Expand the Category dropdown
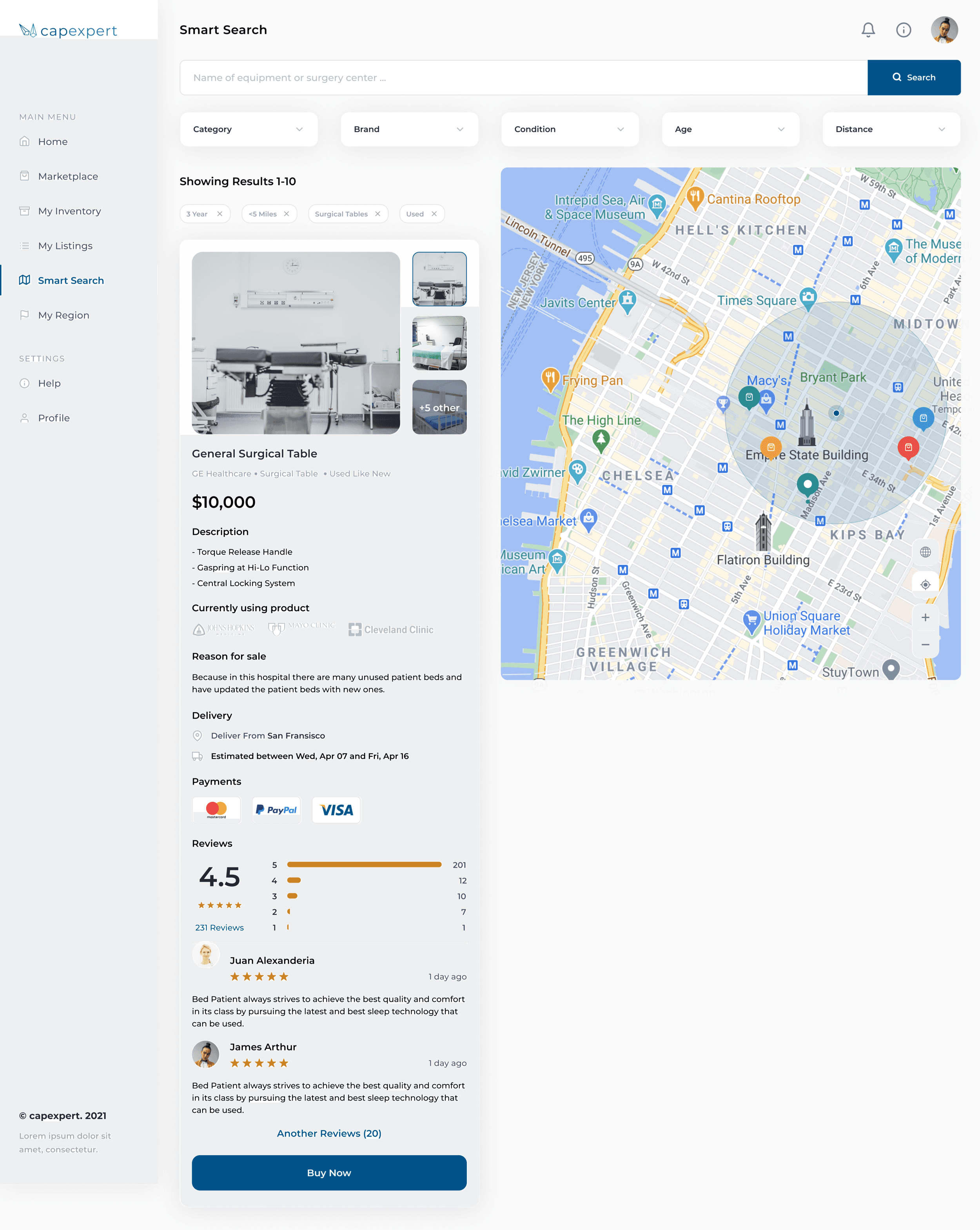The width and height of the screenshot is (980, 1230). [x=248, y=129]
